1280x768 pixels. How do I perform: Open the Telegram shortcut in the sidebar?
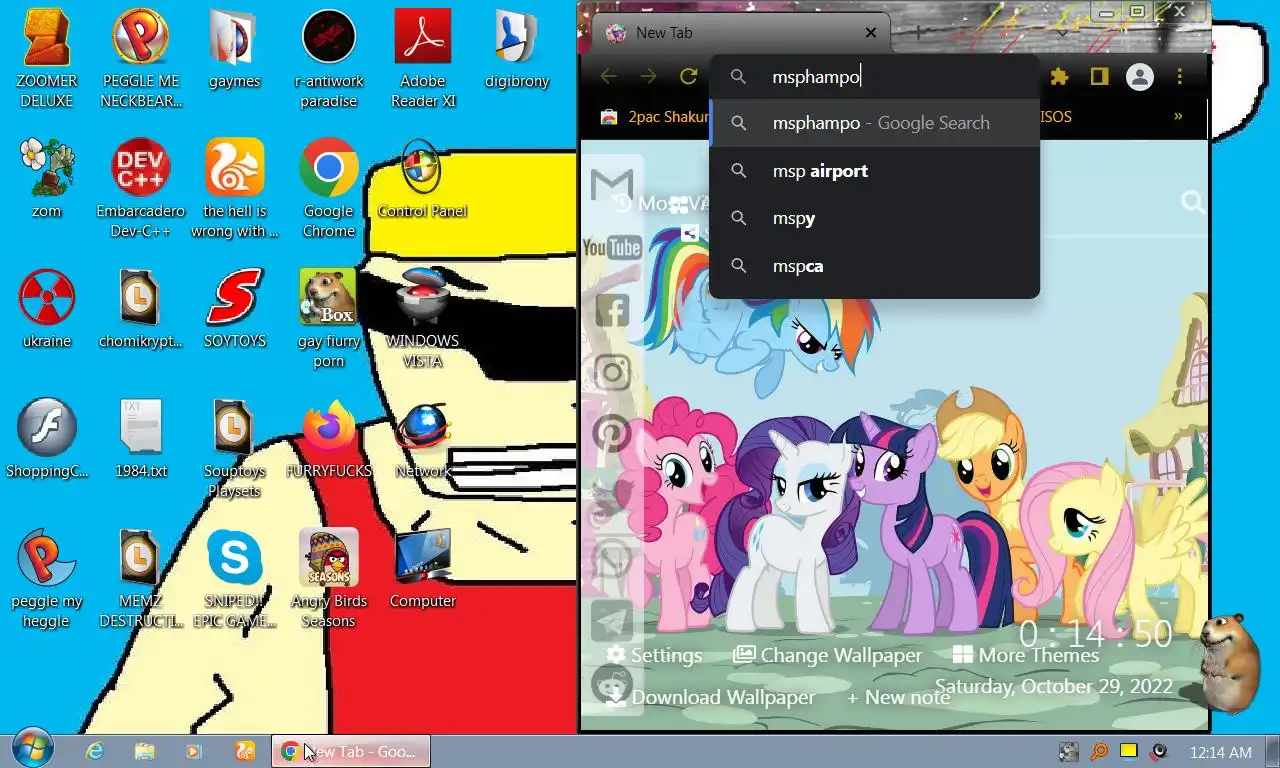pyautogui.click(x=612, y=621)
